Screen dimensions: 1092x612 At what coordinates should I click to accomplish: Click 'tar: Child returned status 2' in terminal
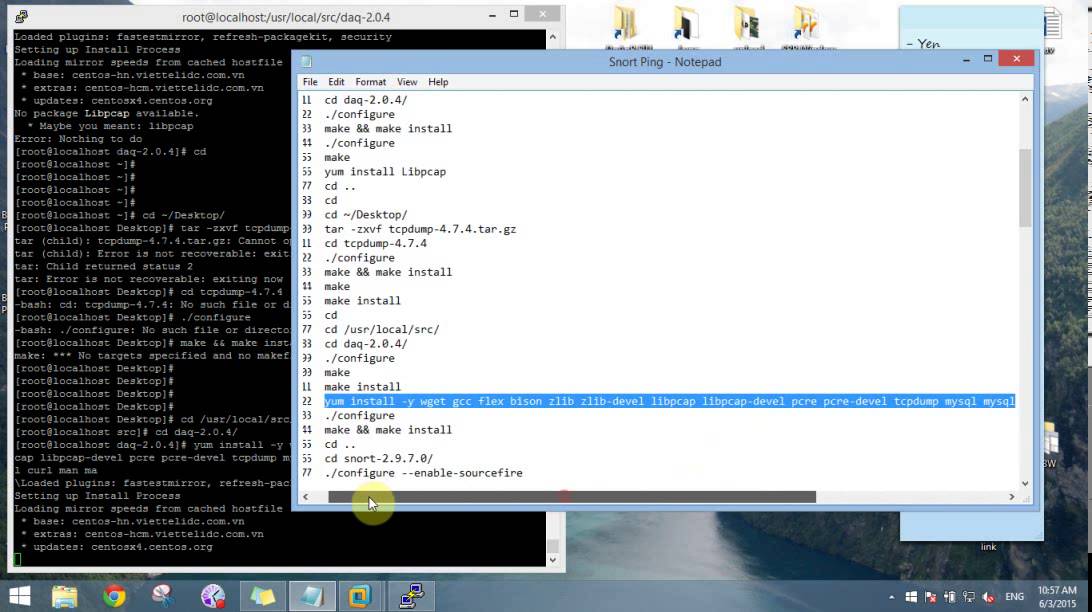pos(104,266)
